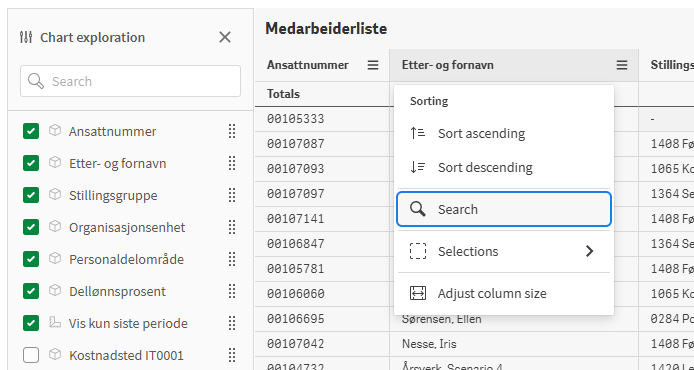
Task: Click the dimension cube icon beside Organisasjonsenhet
Action: (55, 227)
